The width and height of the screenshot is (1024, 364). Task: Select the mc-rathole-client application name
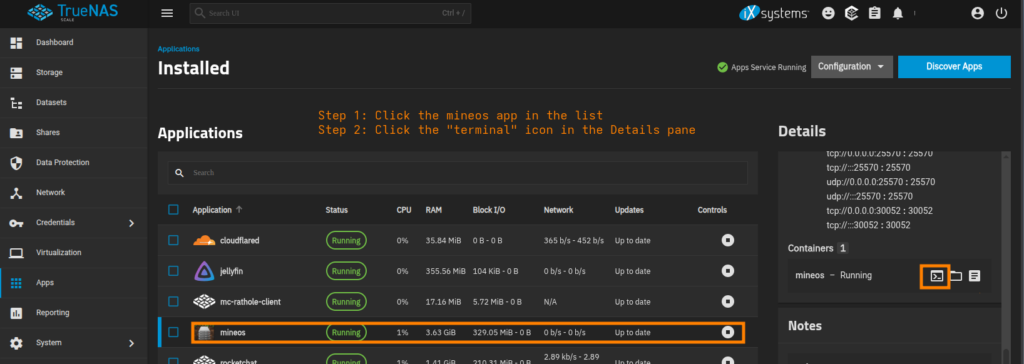coord(251,302)
